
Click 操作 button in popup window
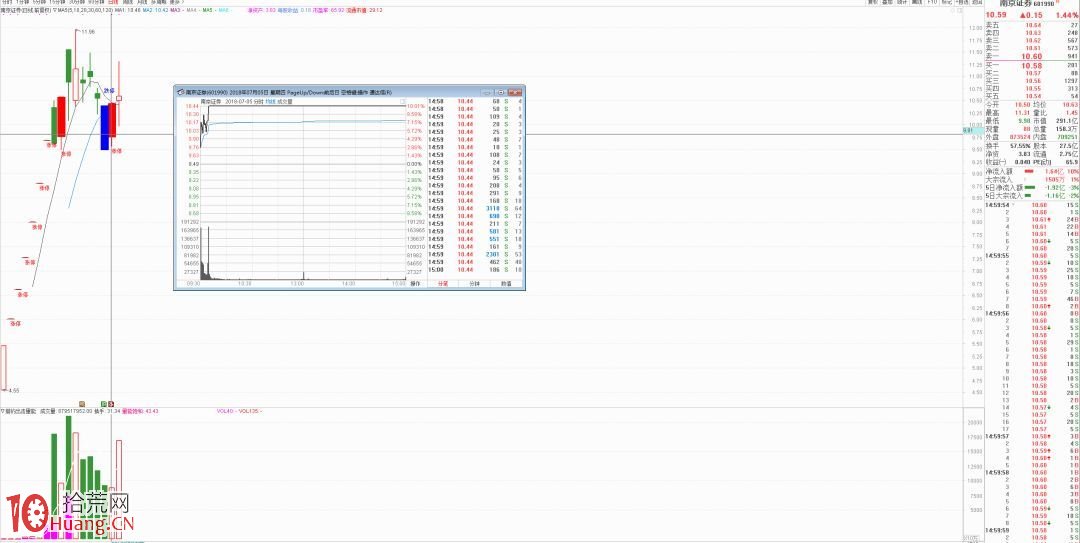pyautogui.click(x=415, y=283)
